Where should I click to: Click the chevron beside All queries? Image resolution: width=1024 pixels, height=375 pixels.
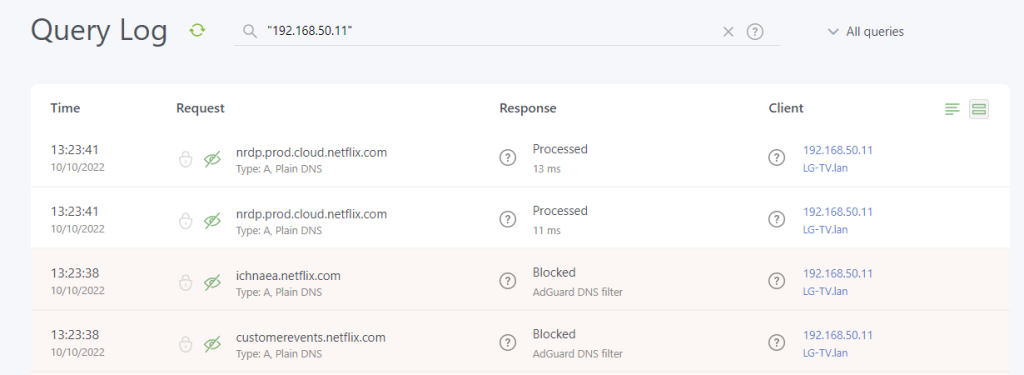tap(833, 31)
